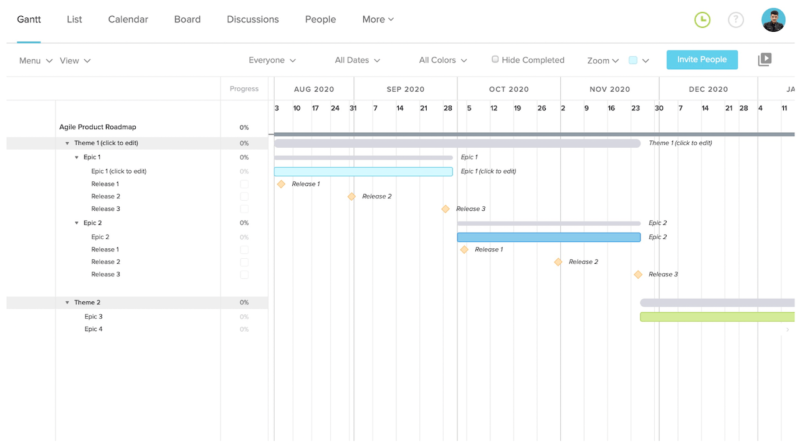
Task: Check the progress box for Epic 2's Release 3
Action: pos(244,274)
